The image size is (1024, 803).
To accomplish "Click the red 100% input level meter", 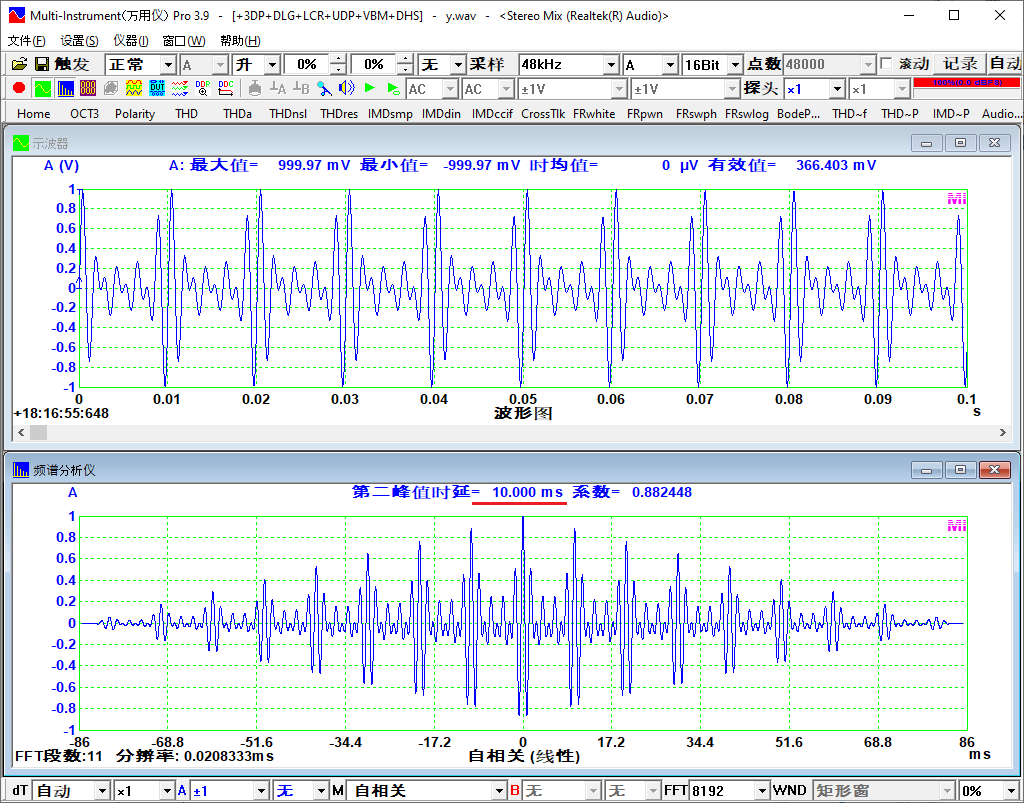I will (x=967, y=83).
